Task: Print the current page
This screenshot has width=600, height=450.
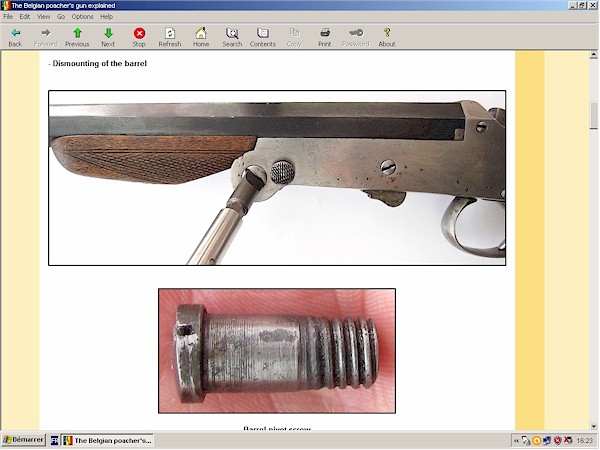Action: tap(324, 37)
